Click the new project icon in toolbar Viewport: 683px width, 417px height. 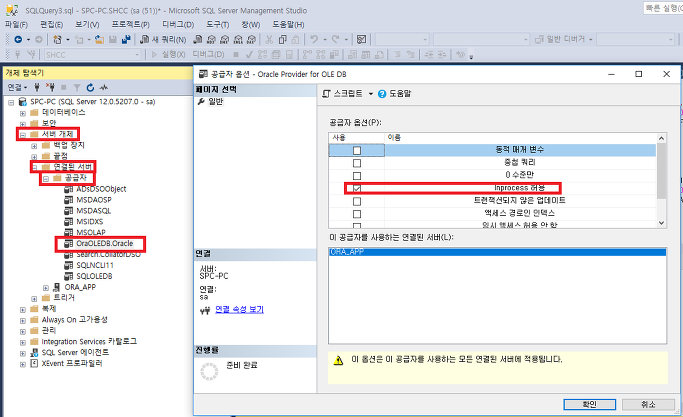[x=57, y=40]
